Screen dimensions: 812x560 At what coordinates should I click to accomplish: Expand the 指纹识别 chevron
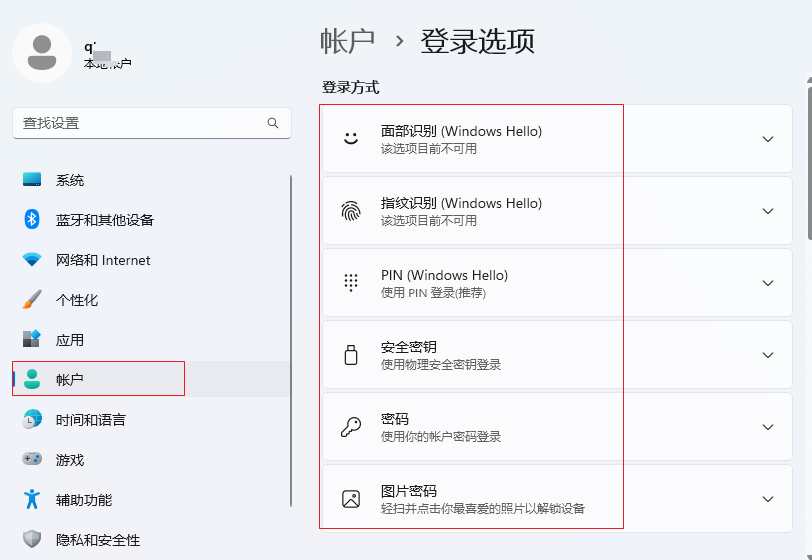pos(768,211)
